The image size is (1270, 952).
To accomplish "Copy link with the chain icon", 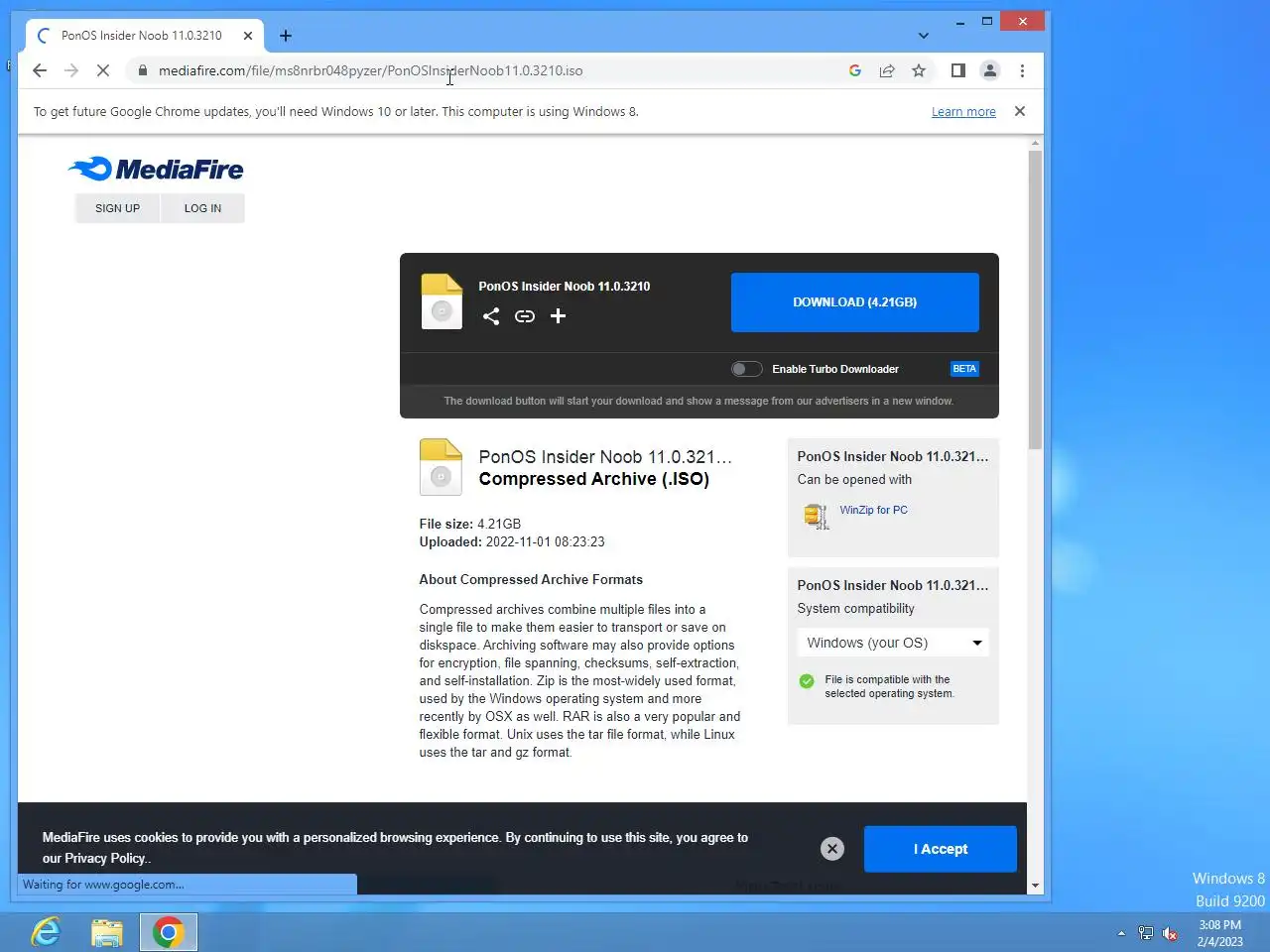I will (525, 316).
